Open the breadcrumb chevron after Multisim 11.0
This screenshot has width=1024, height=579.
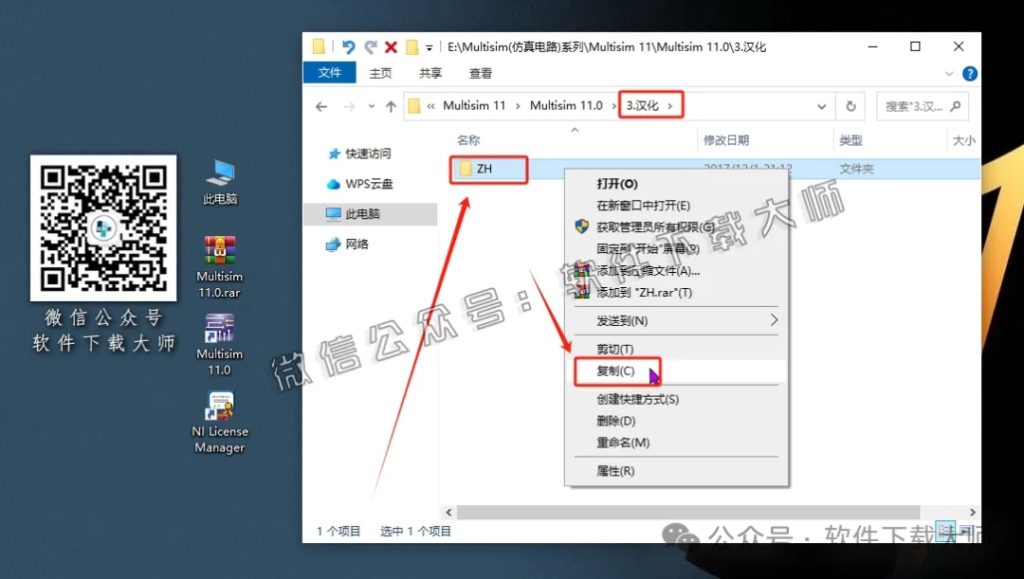point(614,105)
